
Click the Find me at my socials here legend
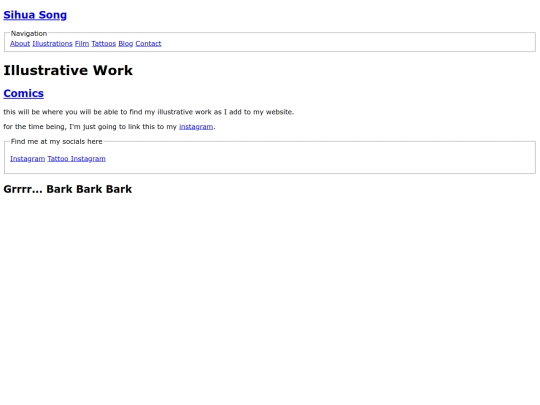pyautogui.click(x=56, y=142)
